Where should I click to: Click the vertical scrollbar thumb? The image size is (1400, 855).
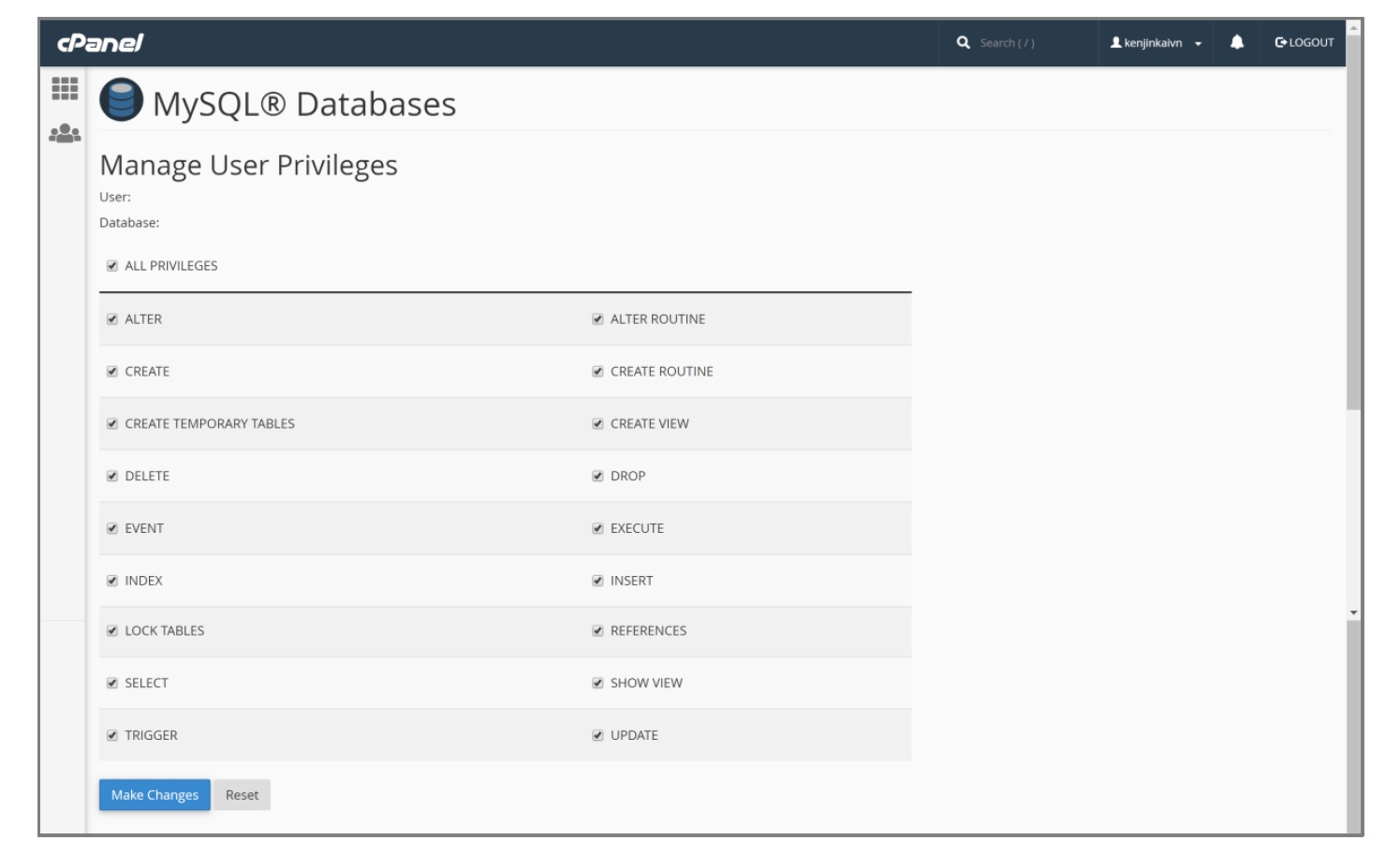[1353, 223]
